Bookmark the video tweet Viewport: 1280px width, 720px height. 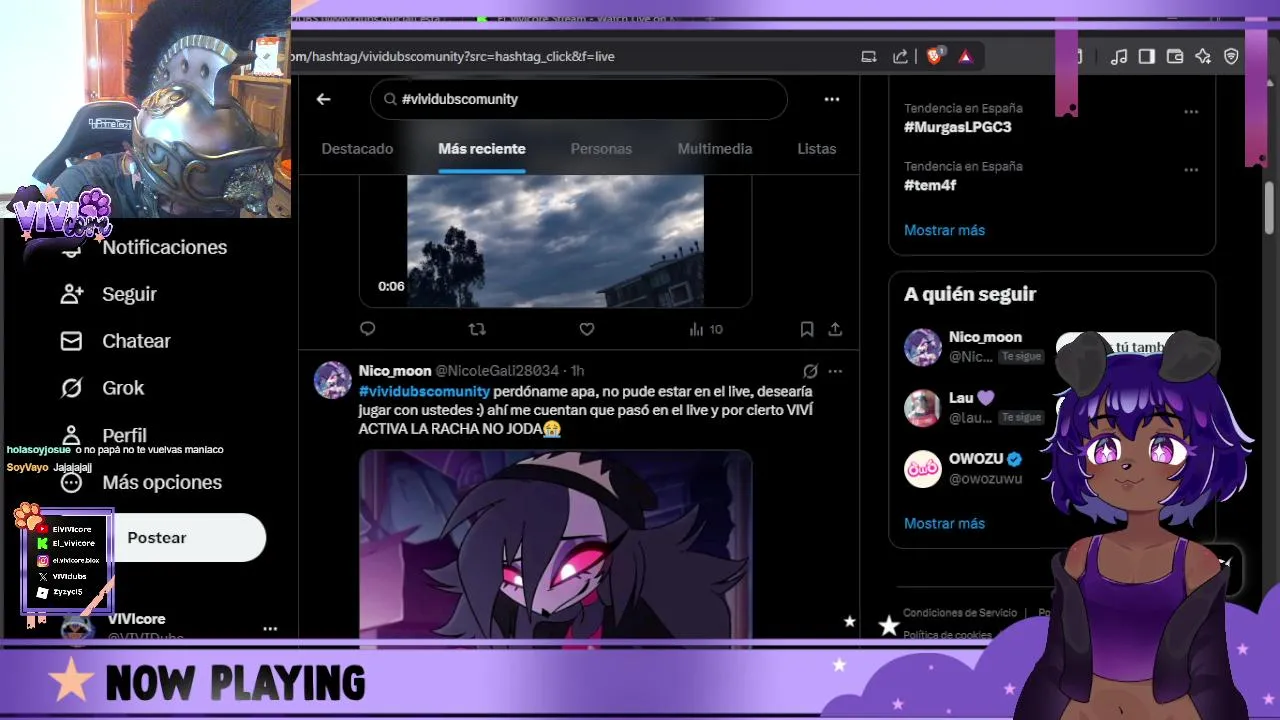(807, 329)
